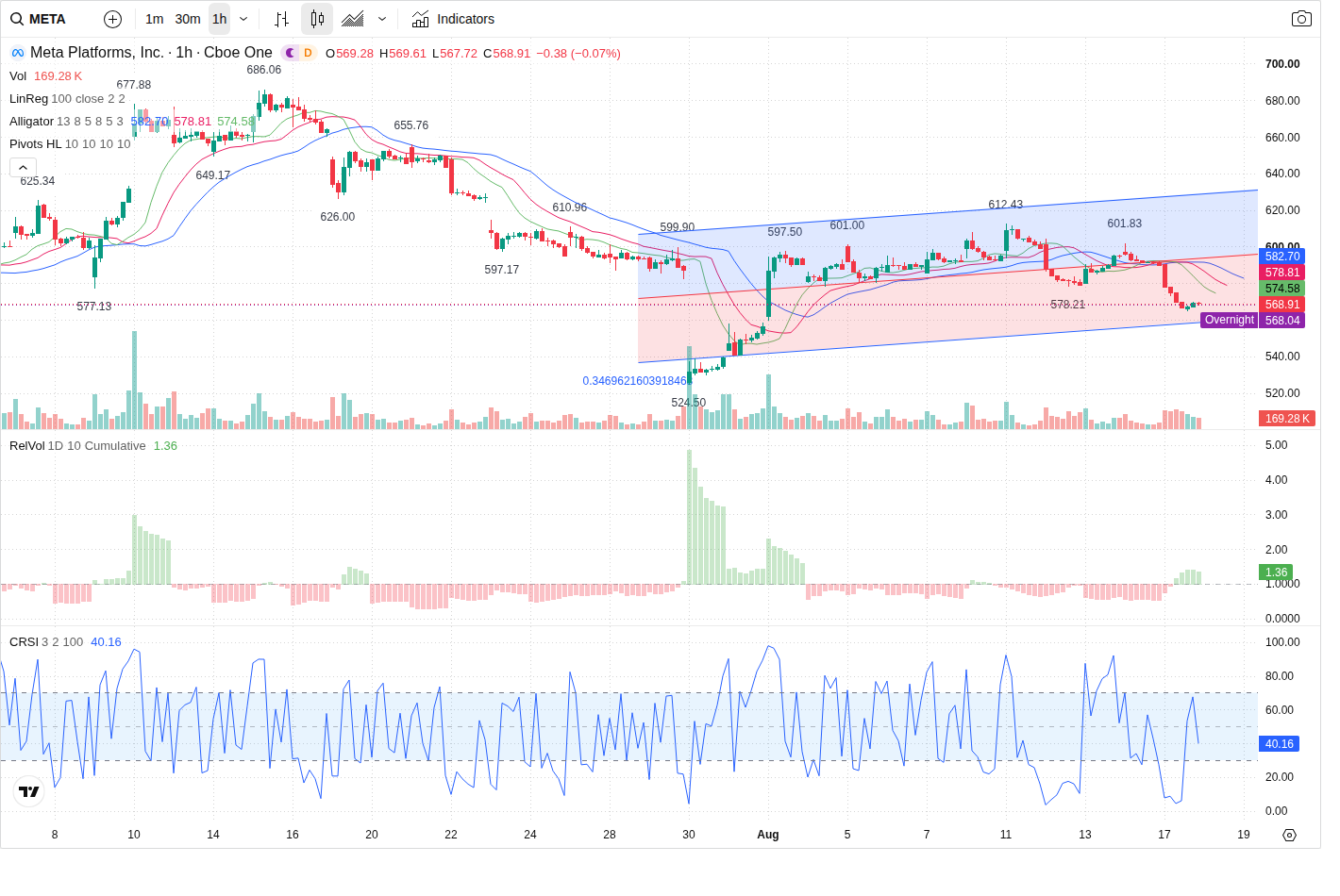This screenshot has height=896, width=1340.
Task: Take a snapshot with the camera icon
Action: click(x=1301, y=19)
